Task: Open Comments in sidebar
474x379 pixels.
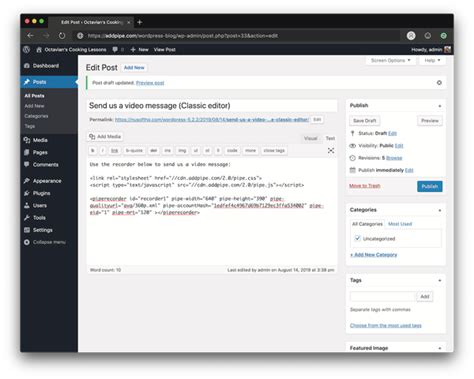Action: tap(49, 164)
